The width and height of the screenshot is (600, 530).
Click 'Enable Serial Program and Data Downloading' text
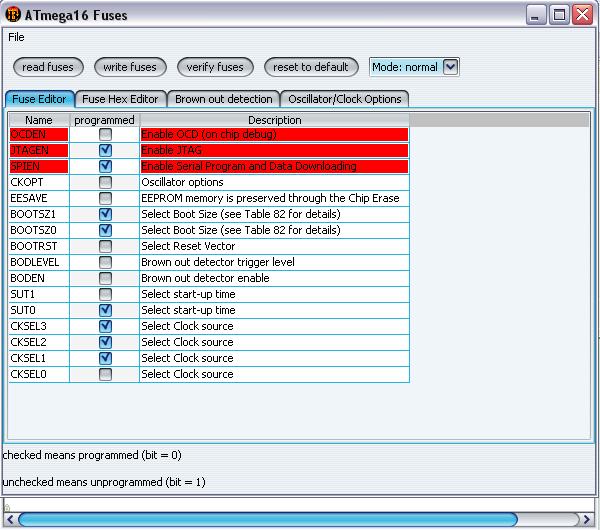249,166
